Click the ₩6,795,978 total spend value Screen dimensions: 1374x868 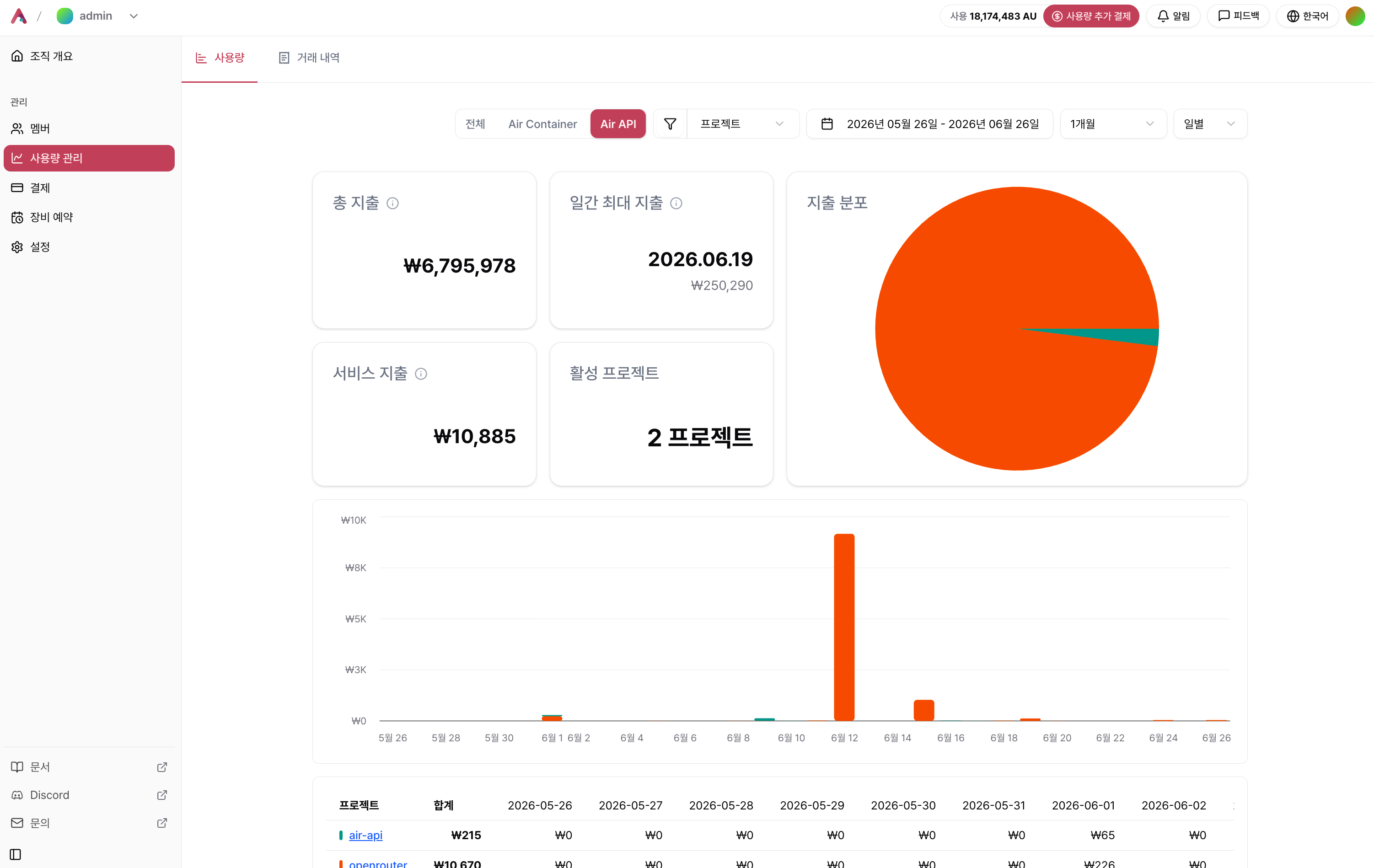459,266
